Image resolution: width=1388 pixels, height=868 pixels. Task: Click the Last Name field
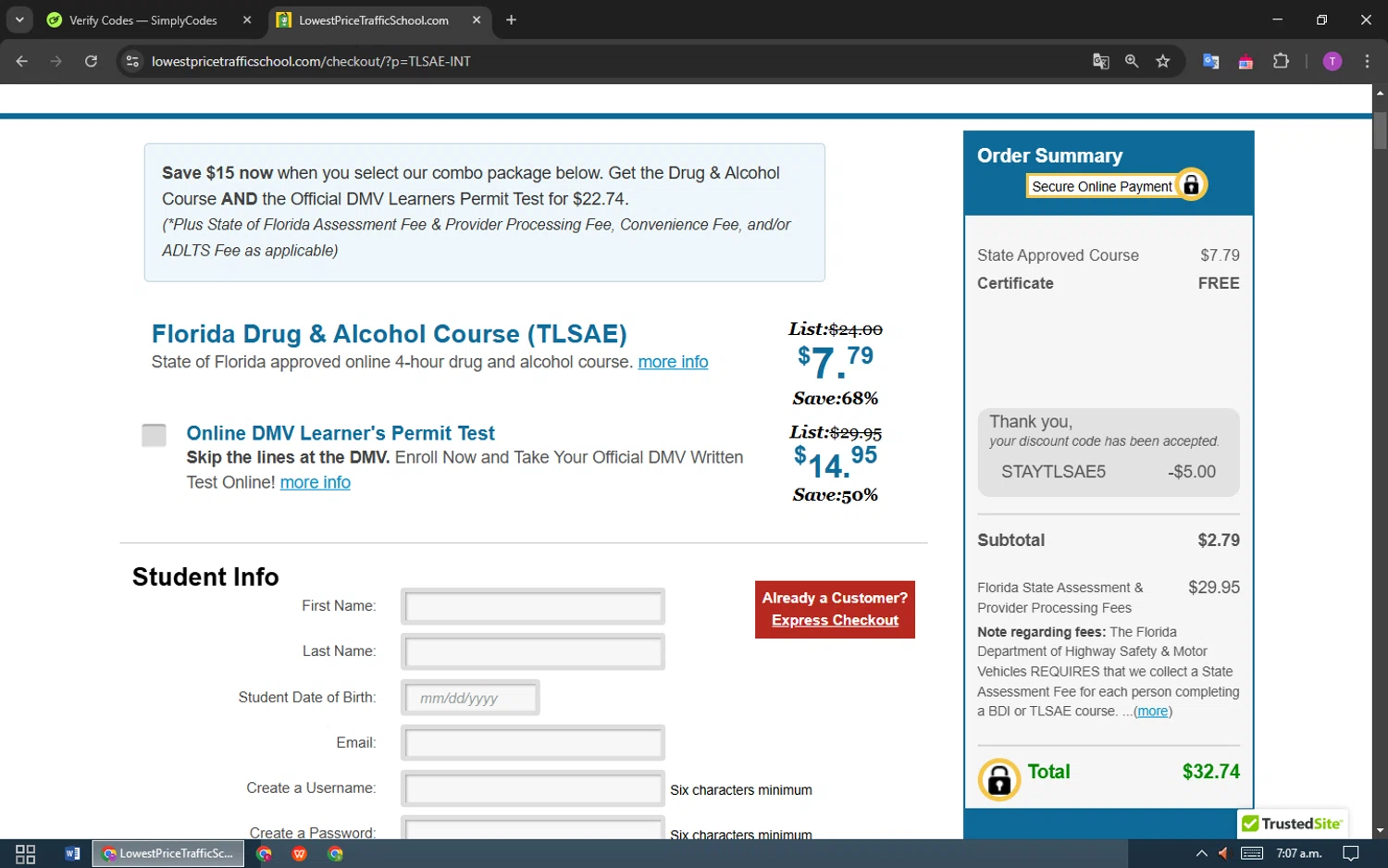click(x=533, y=652)
